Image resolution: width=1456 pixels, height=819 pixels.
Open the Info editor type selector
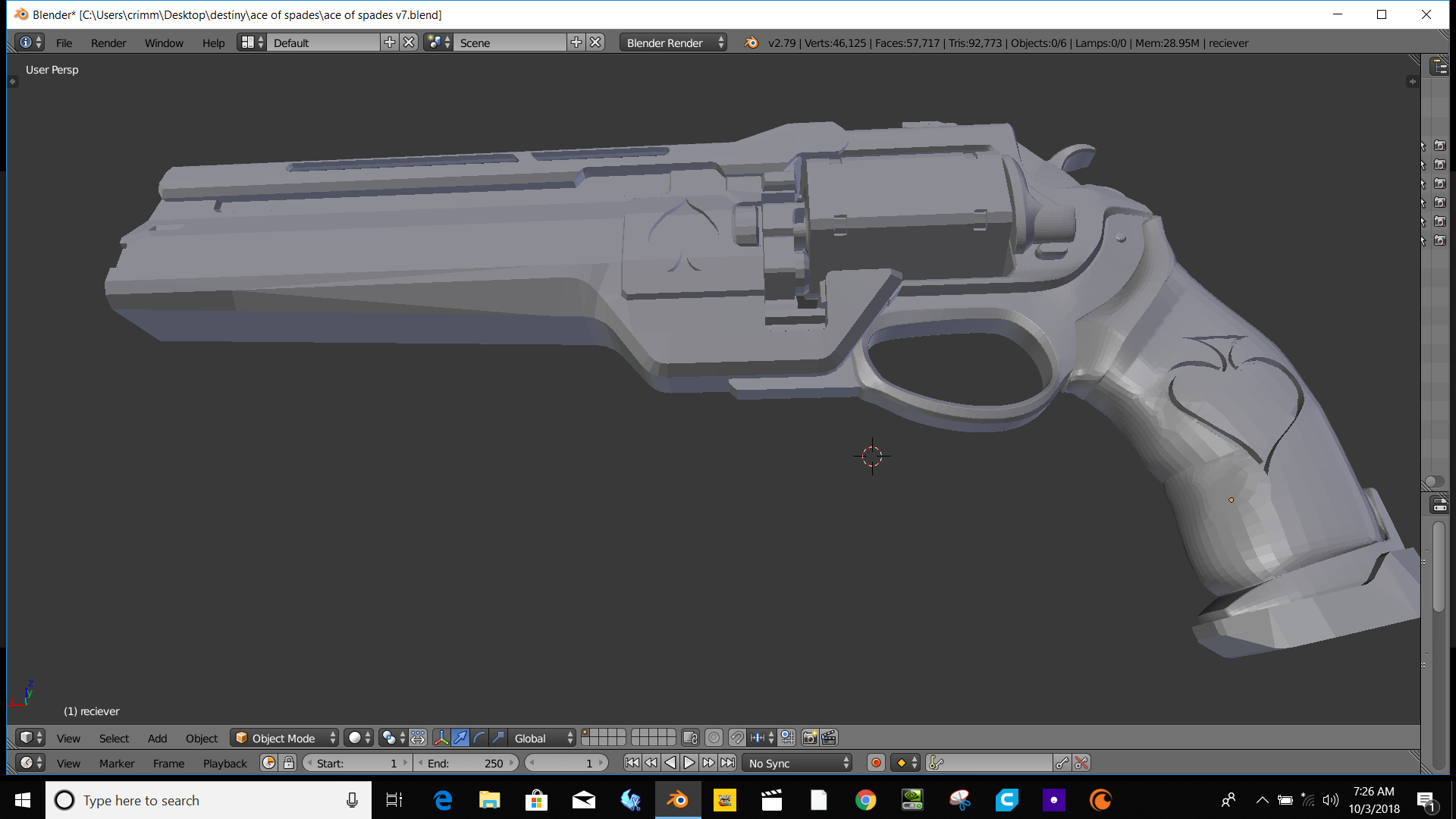pos(30,42)
